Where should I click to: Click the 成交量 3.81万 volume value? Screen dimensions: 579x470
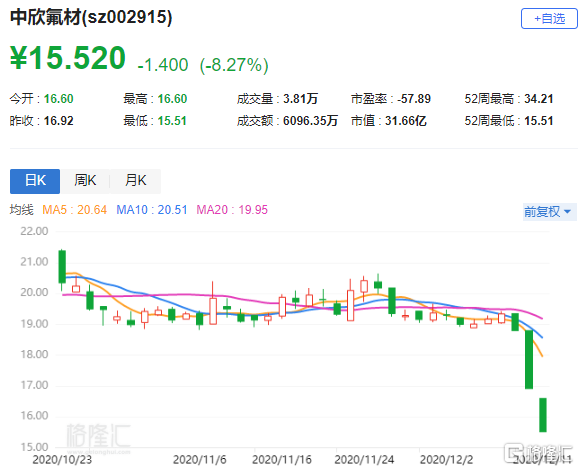point(277,99)
